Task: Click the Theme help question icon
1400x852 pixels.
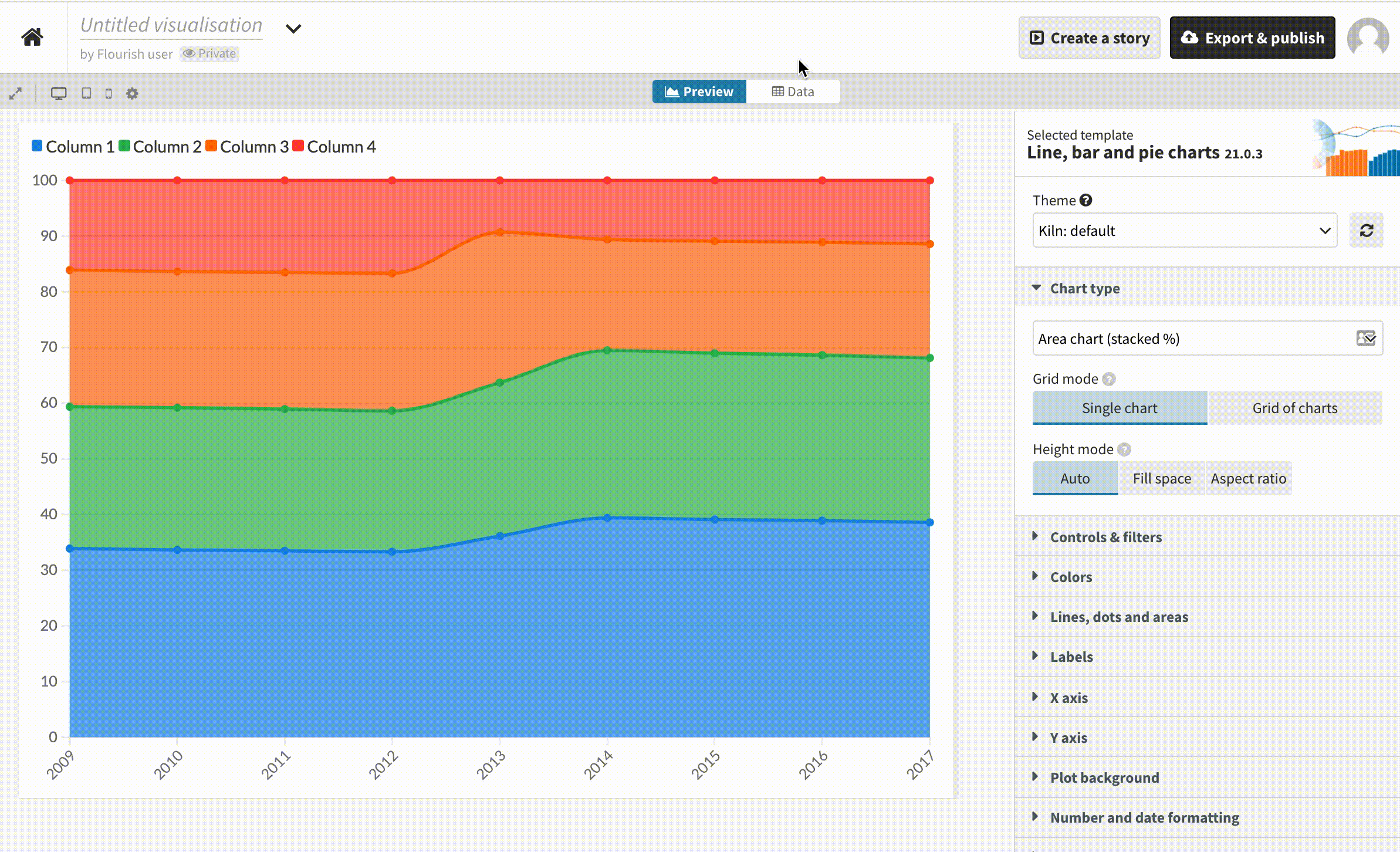Action: point(1086,200)
